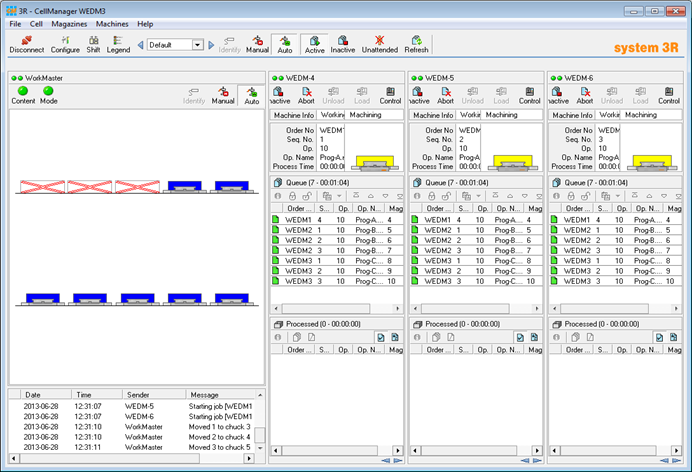Toggle the first view button in WEDM-4 Processed toolbar
The height and width of the screenshot is (472, 692).
tap(380, 337)
